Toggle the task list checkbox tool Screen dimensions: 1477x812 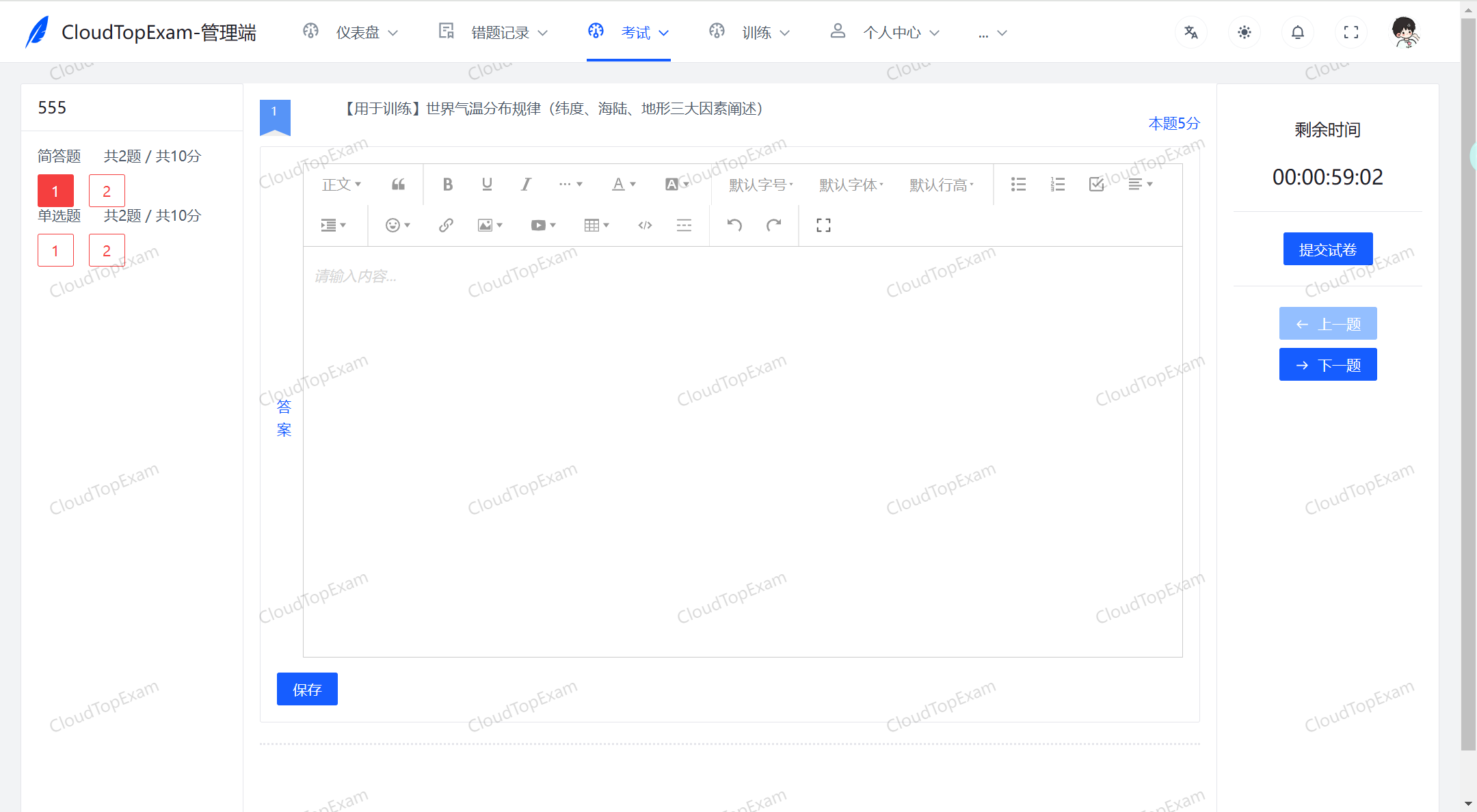click(x=1096, y=184)
